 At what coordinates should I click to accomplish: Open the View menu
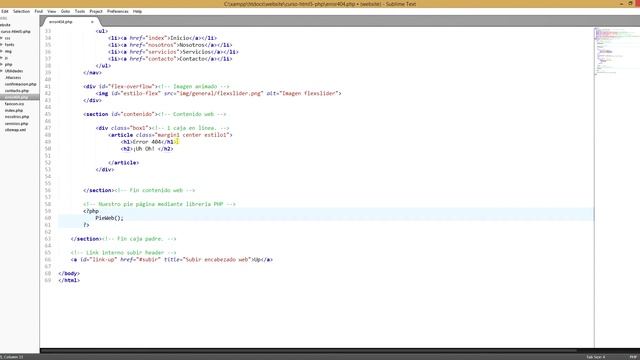coord(52,11)
